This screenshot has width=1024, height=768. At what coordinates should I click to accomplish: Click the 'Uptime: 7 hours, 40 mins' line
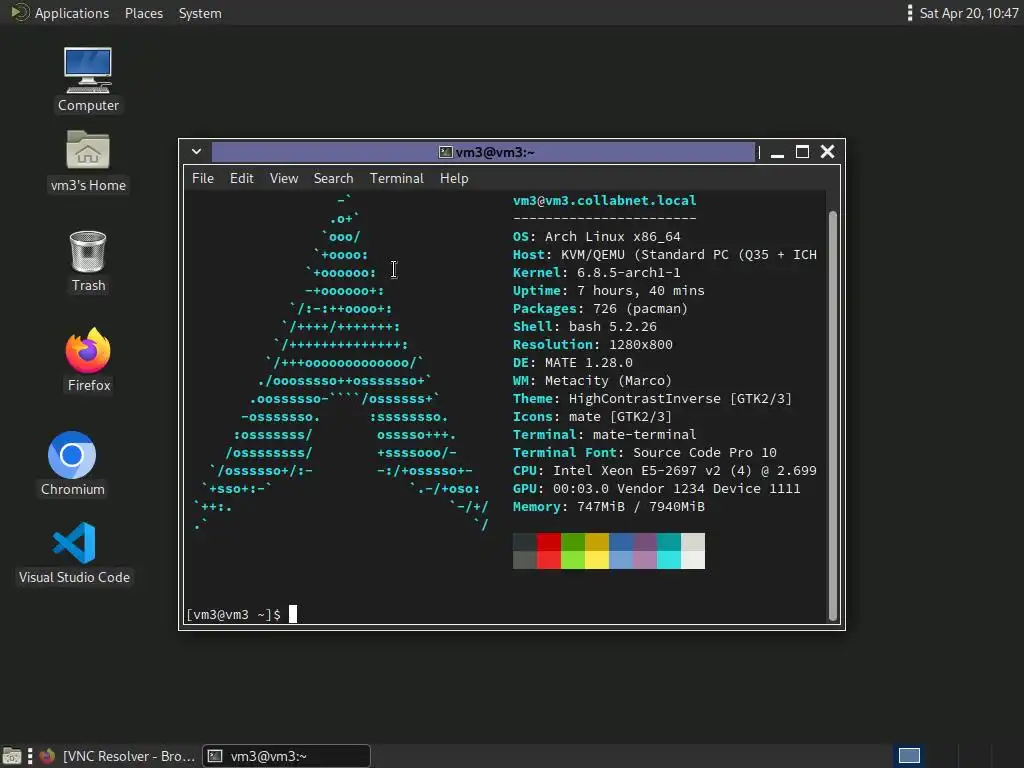(609, 291)
